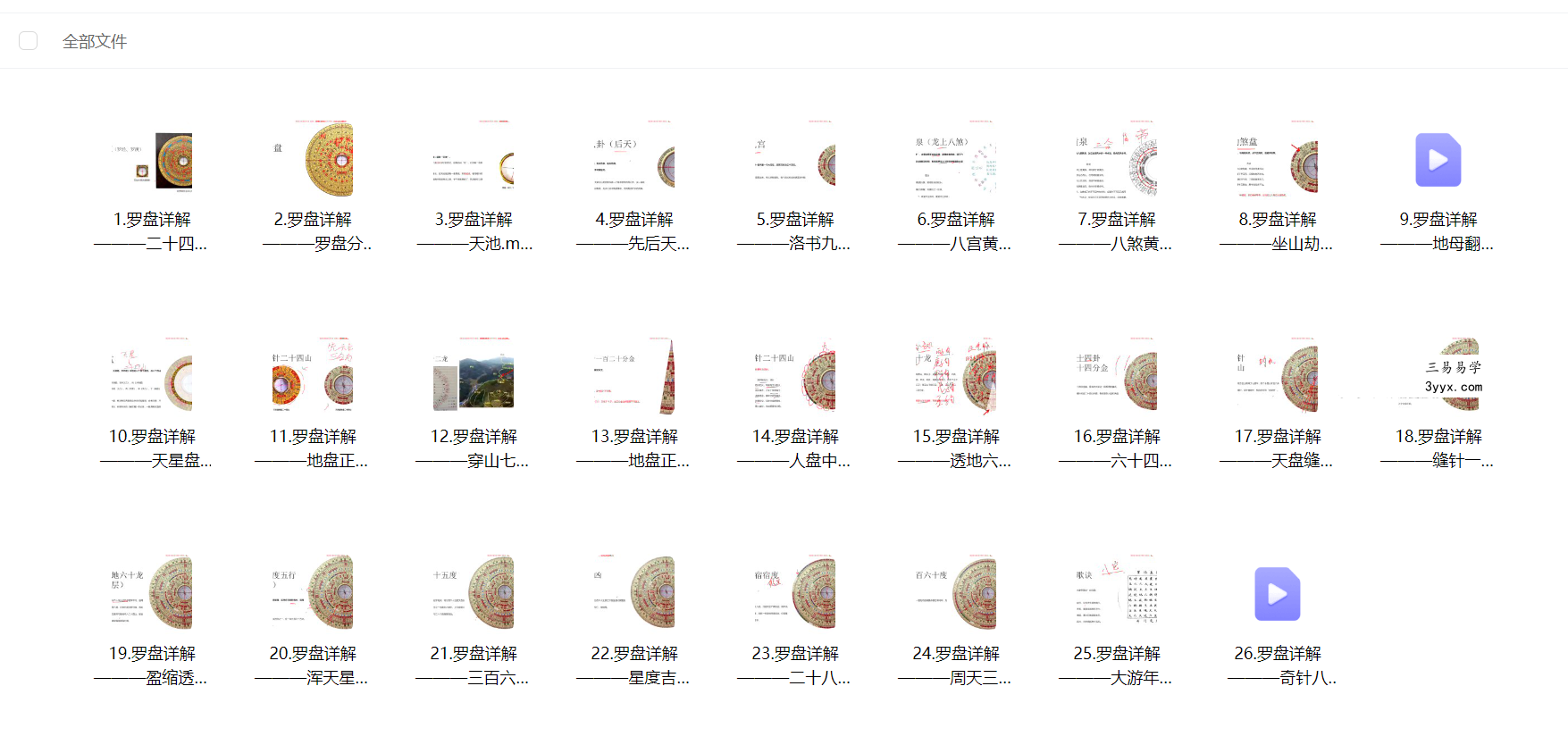Open thumbnail of 5.罗盘详解 file
Viewport: 1568px width, 753px height.
(795, 160)
